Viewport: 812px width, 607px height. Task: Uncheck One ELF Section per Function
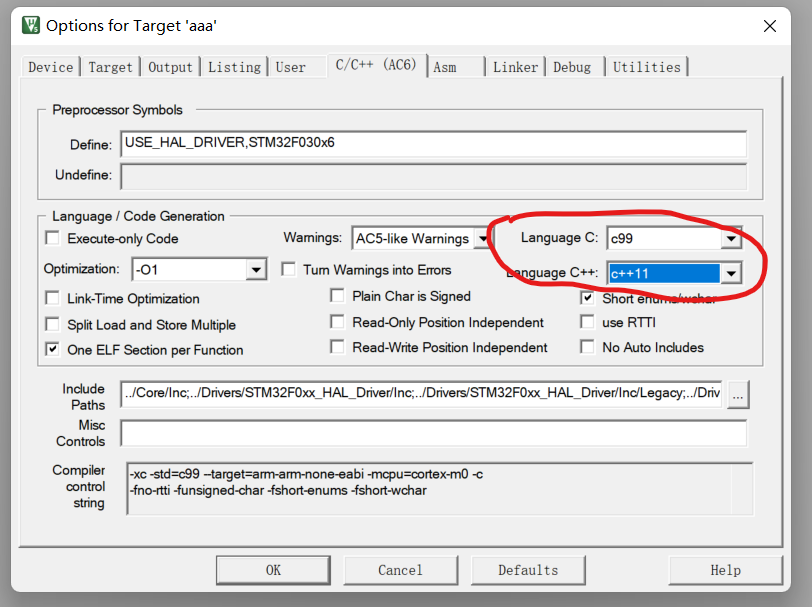52,350
